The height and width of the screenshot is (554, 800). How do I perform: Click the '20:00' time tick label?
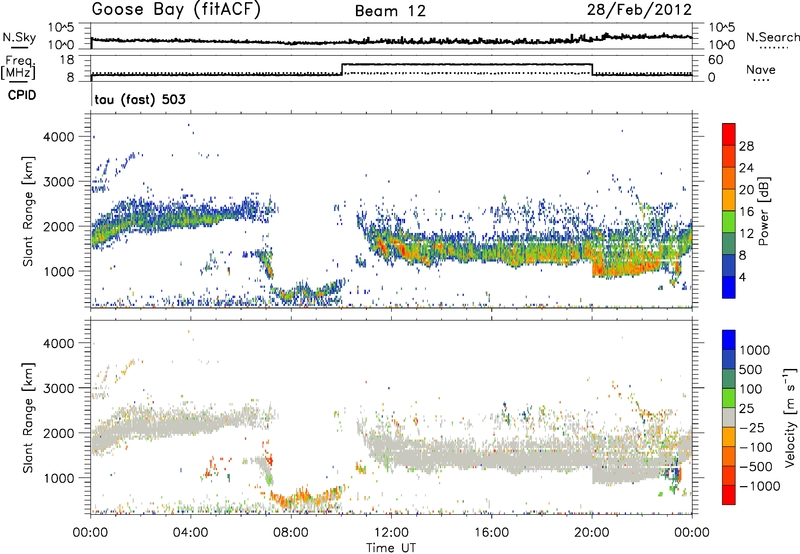click(591, 533)
